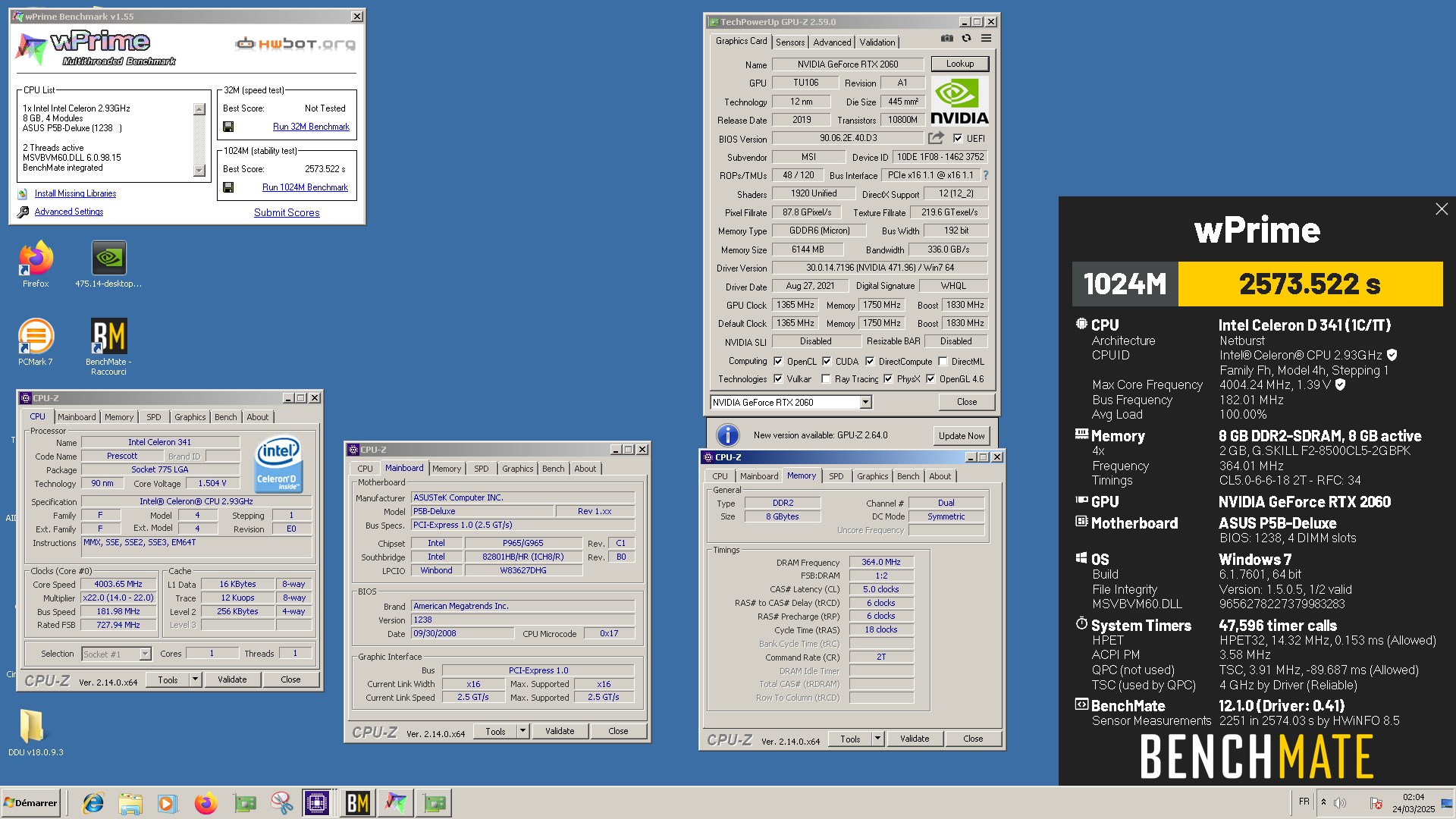
Task: Open the GPU-Z hamburger menu
Action: click(x=986, y=38)
